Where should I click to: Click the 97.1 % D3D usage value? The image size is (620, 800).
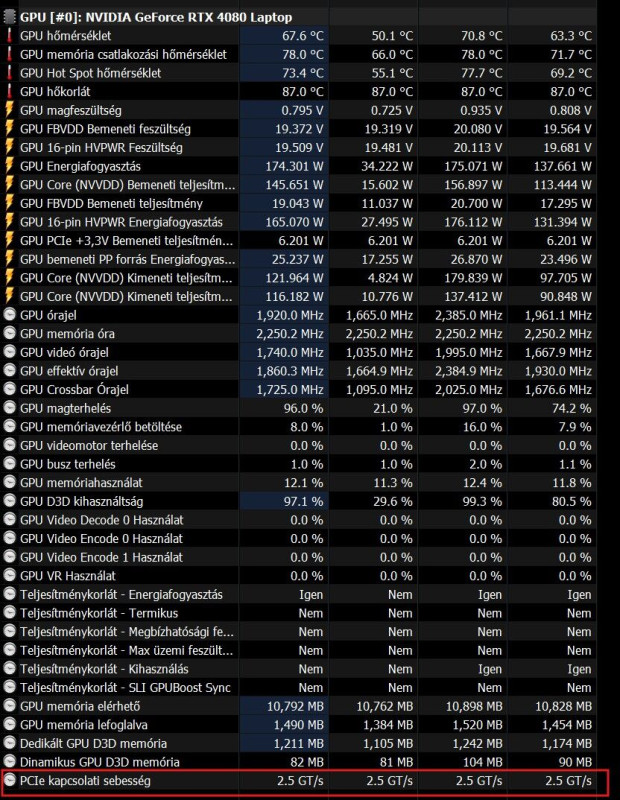pyautogui.click(x=303, y=502)
